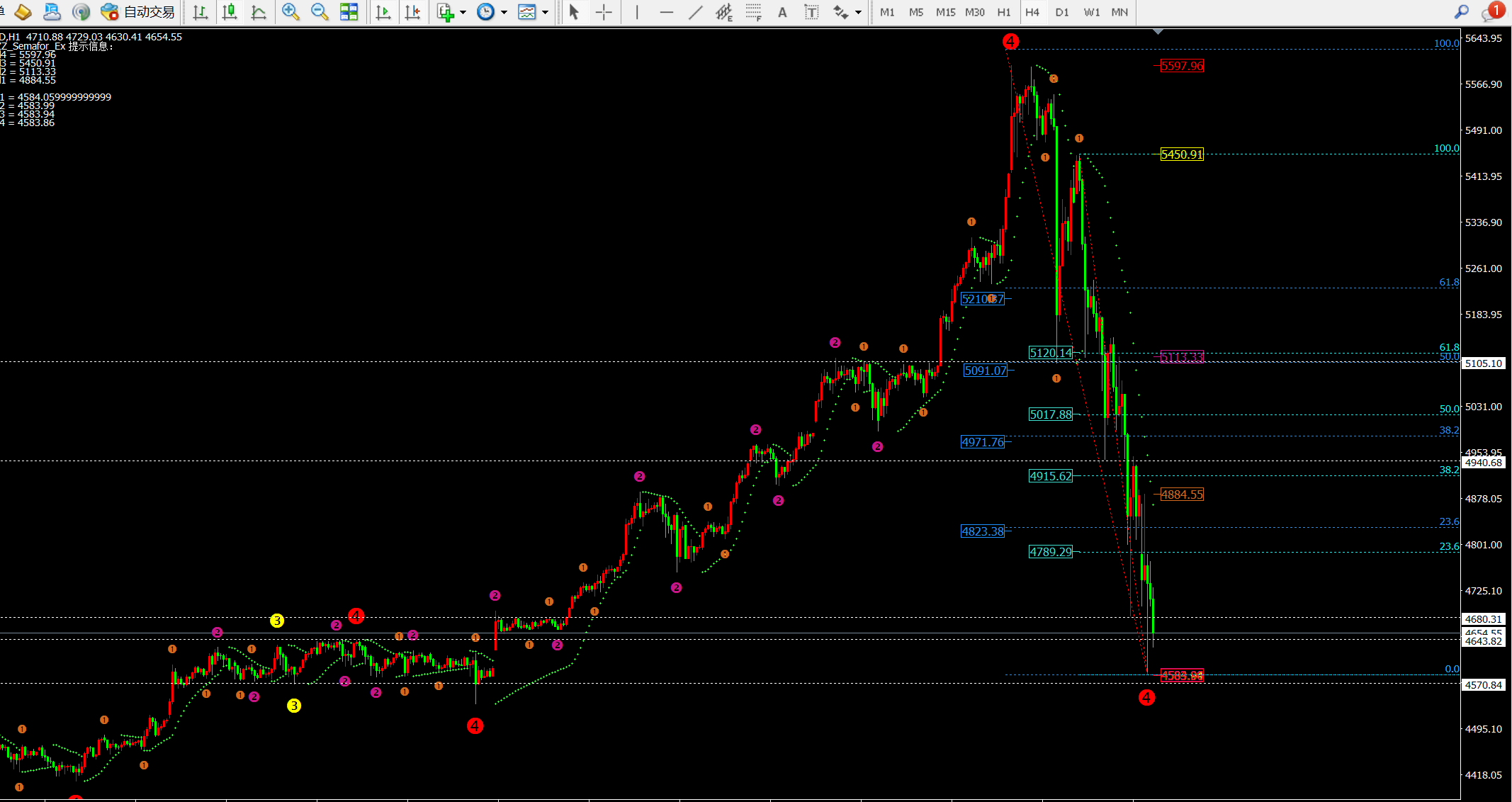Image resolution: width=1512 pixels, height=802 pixels.
Task: Click the 5105.10 price level on axis
Action: click(1484, 363)
